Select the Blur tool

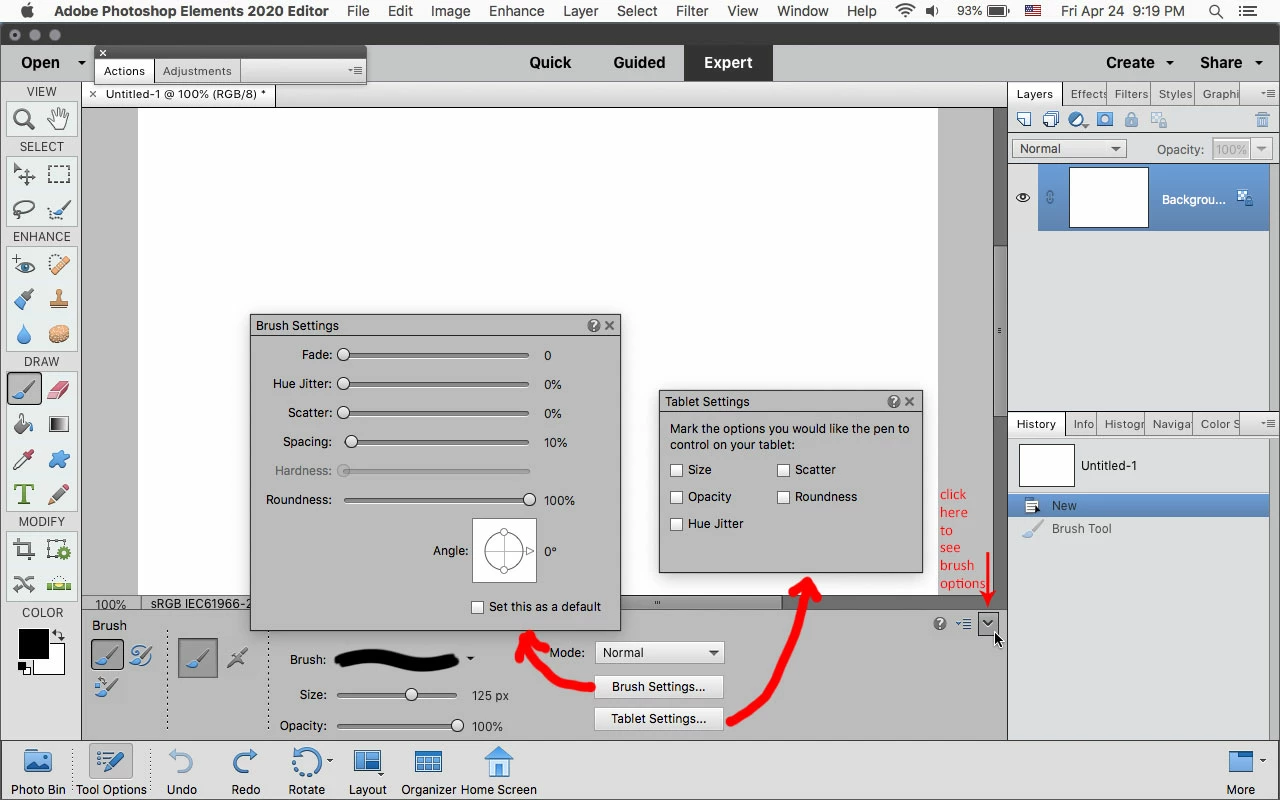tap(24, 334)
